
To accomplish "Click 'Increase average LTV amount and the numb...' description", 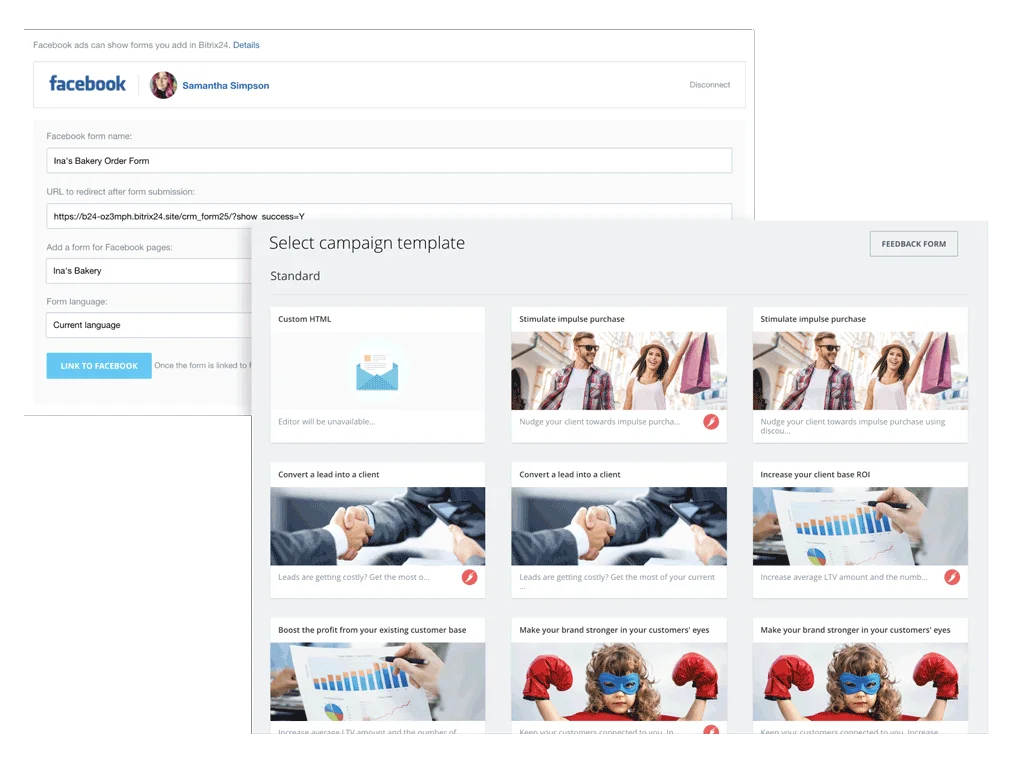I will (844, 577).
